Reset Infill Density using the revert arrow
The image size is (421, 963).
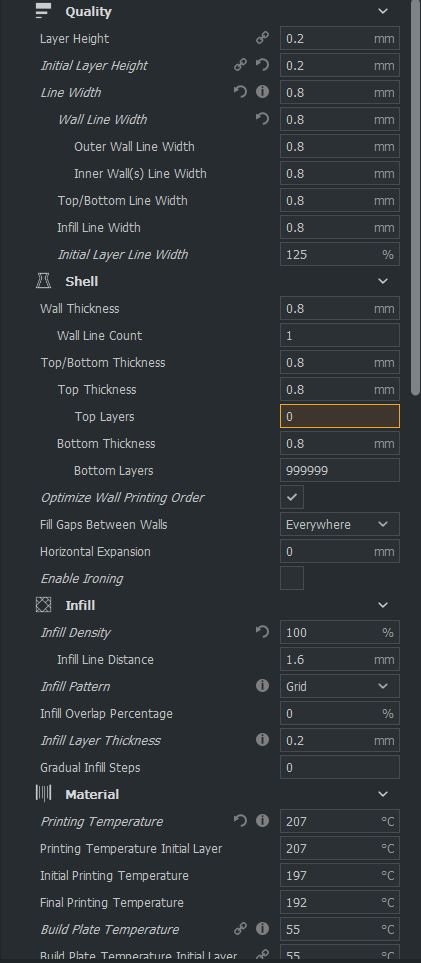[262, 632]
